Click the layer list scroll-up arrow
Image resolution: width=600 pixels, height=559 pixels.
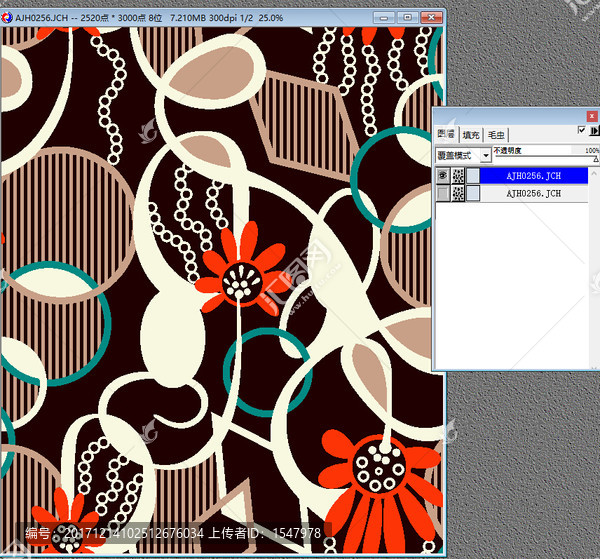coord(594,173)
